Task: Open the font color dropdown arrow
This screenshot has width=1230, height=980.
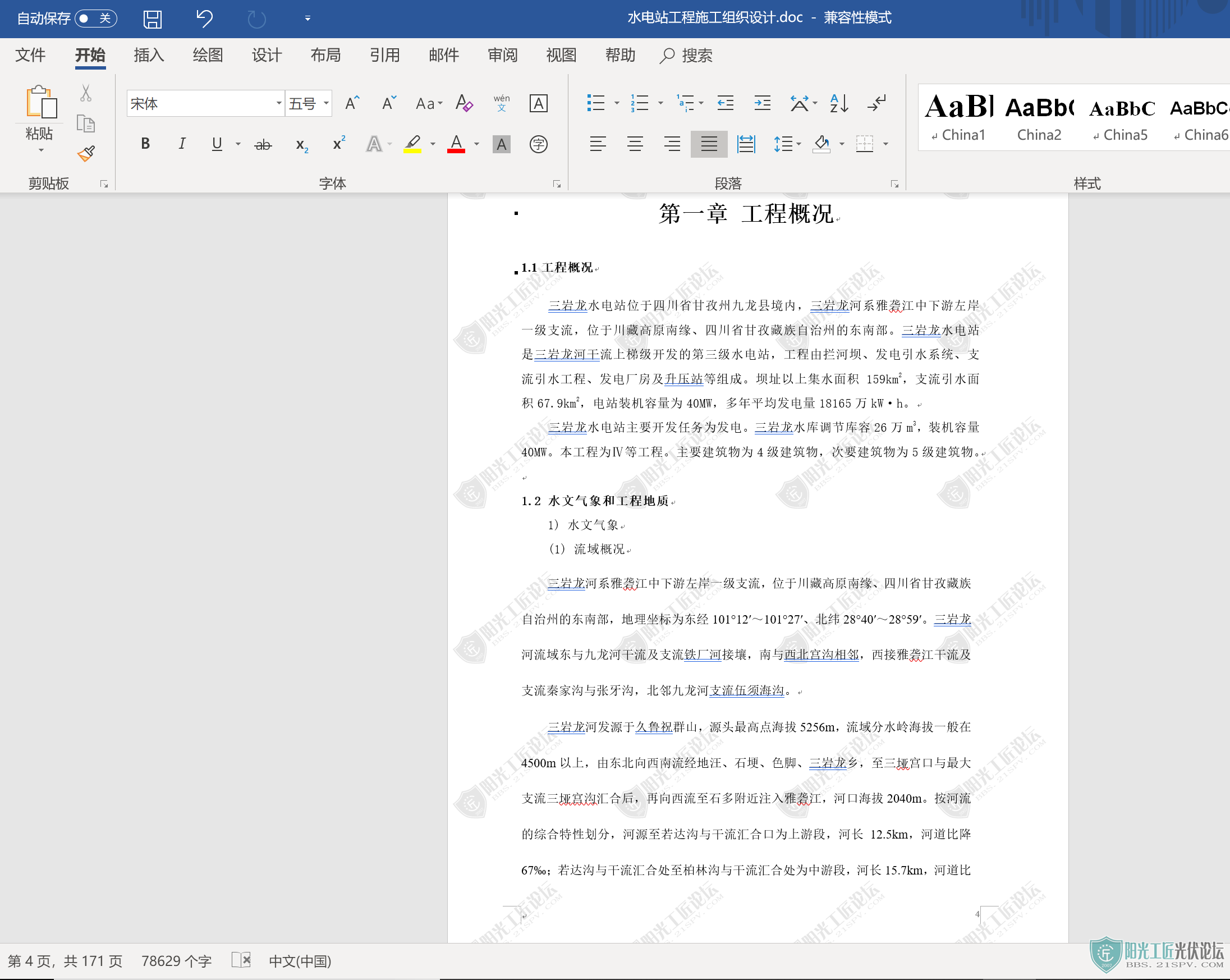Action: coord(476,144)
